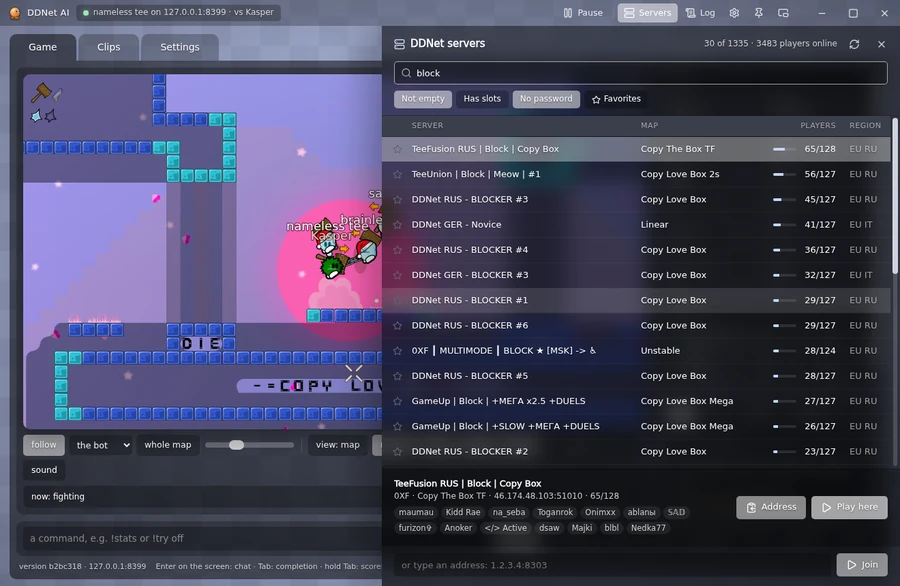Open the 'the bot' follow target dropdown
Screen dimensions: 900x586
coord(101,445)
